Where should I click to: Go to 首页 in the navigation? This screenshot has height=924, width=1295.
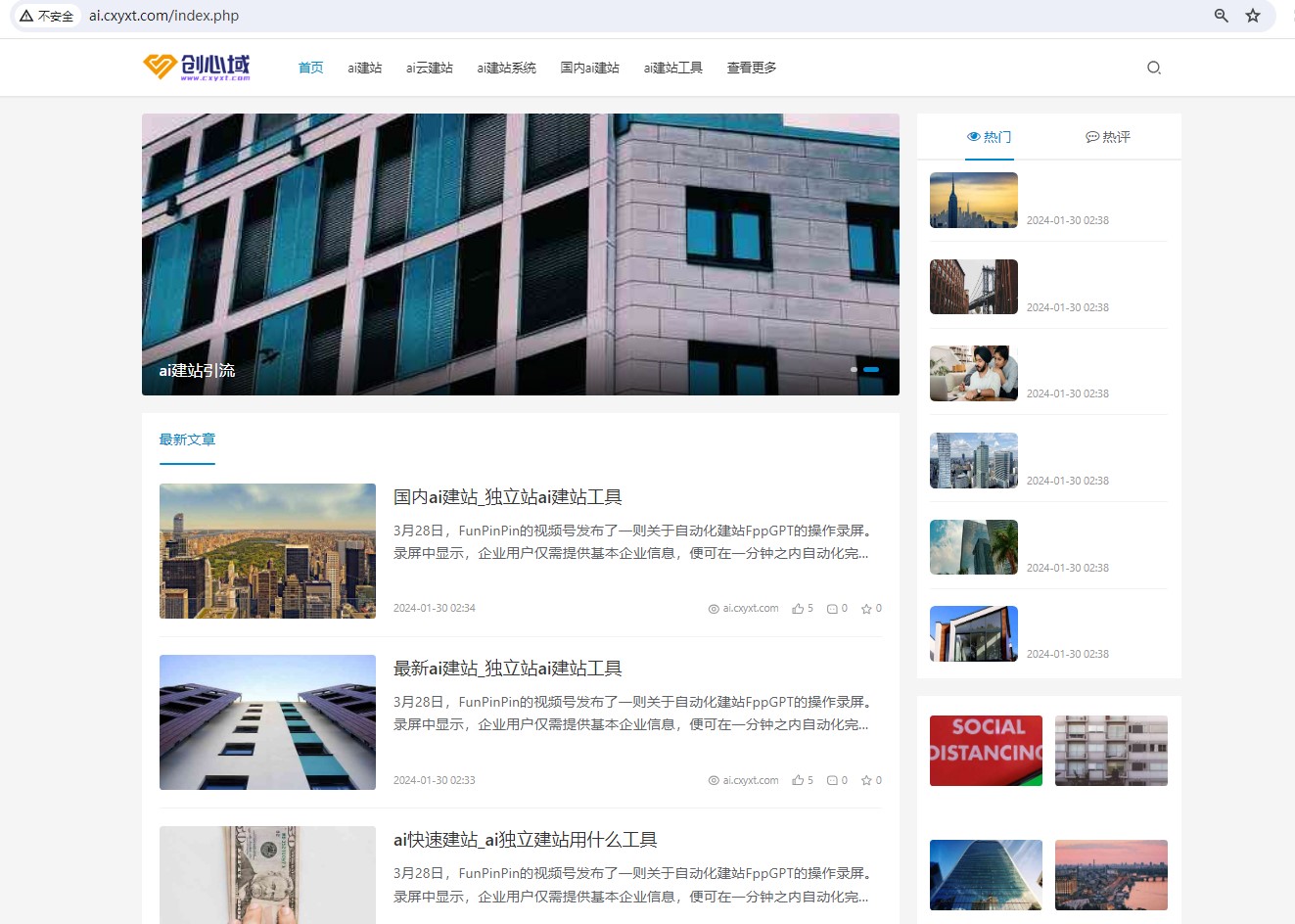point(310,68)
